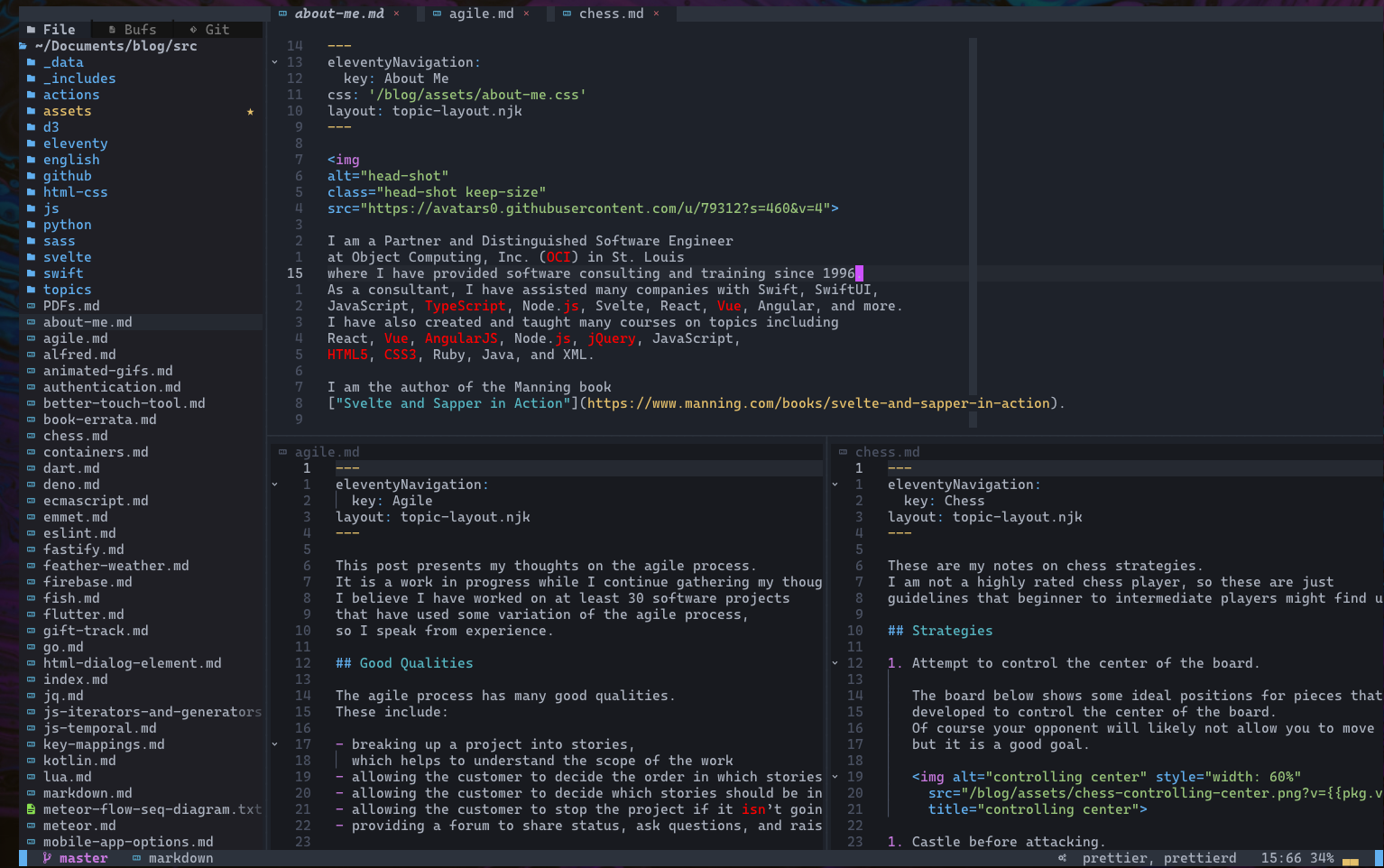The width and height of the screenshot is (1384, 868).
Task: Close the agile.md tab with its x
Action: [x=526, y=14]
